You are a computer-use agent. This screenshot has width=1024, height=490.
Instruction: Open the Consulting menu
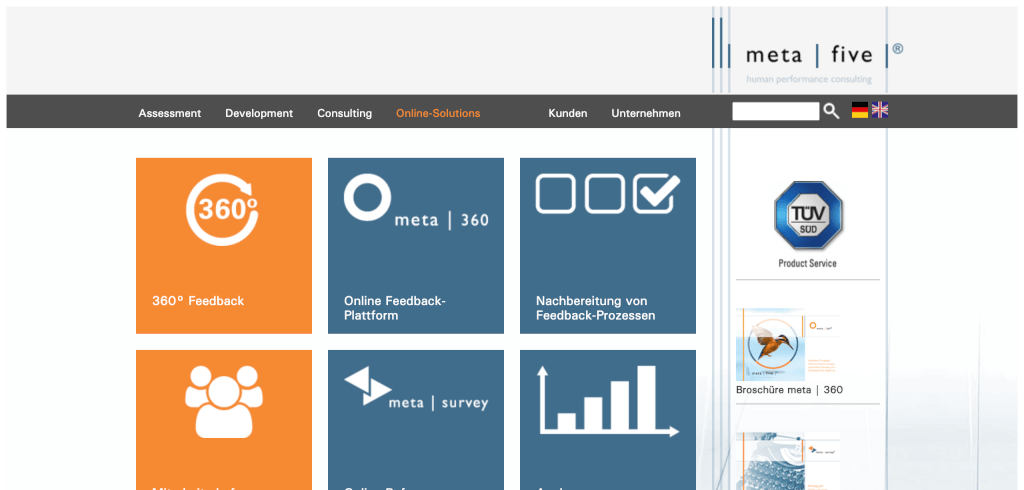345,113
